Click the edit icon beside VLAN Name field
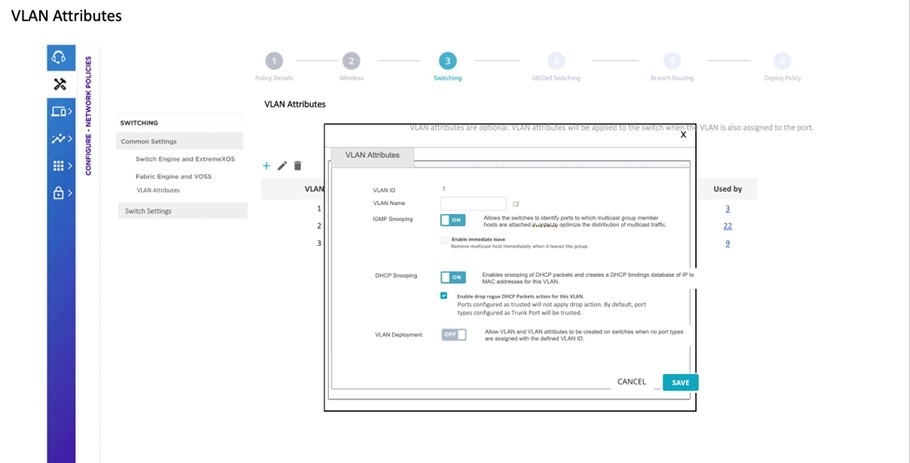 click(516, 204)
